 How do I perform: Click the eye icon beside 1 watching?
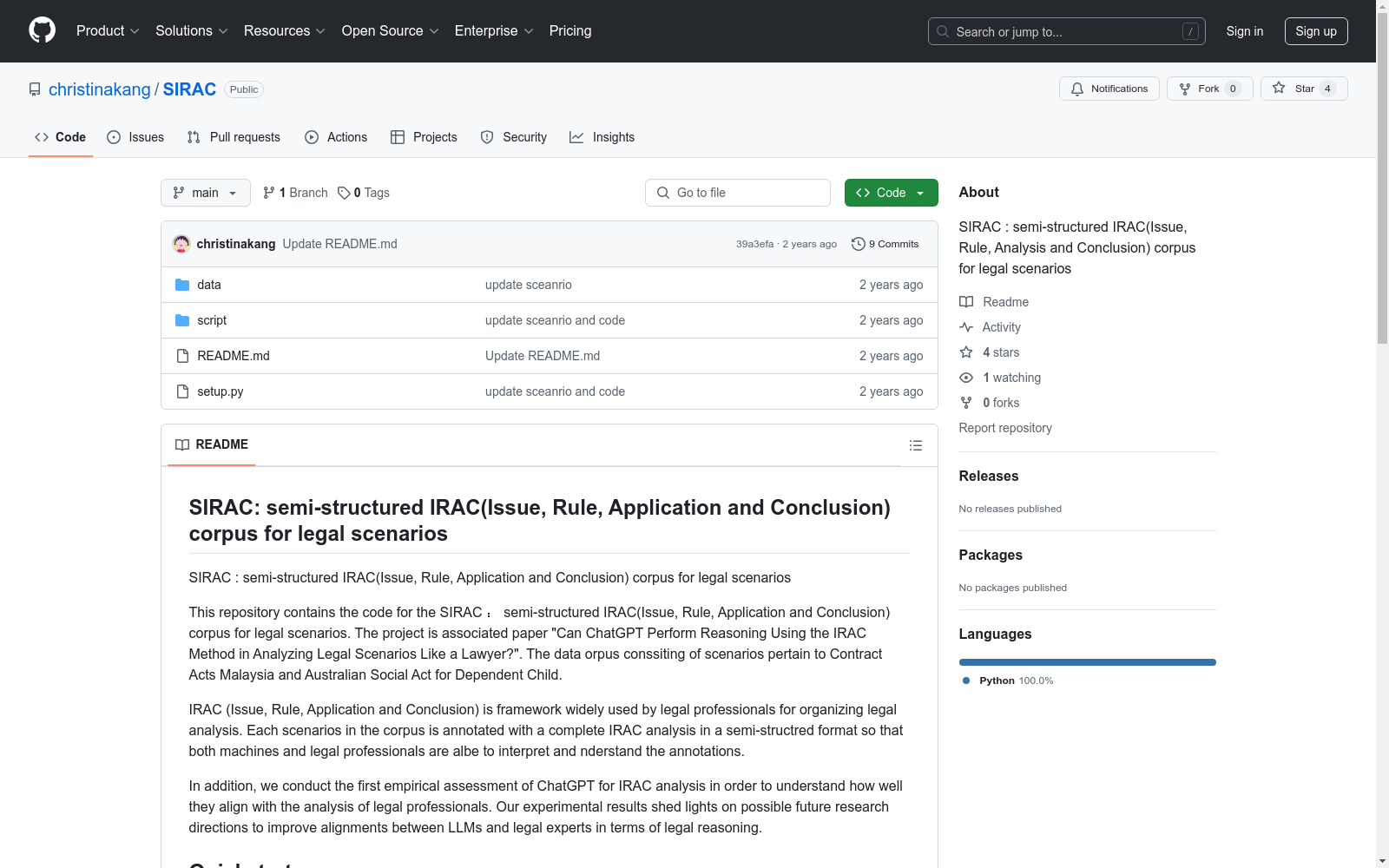click(x=966, y=378)
